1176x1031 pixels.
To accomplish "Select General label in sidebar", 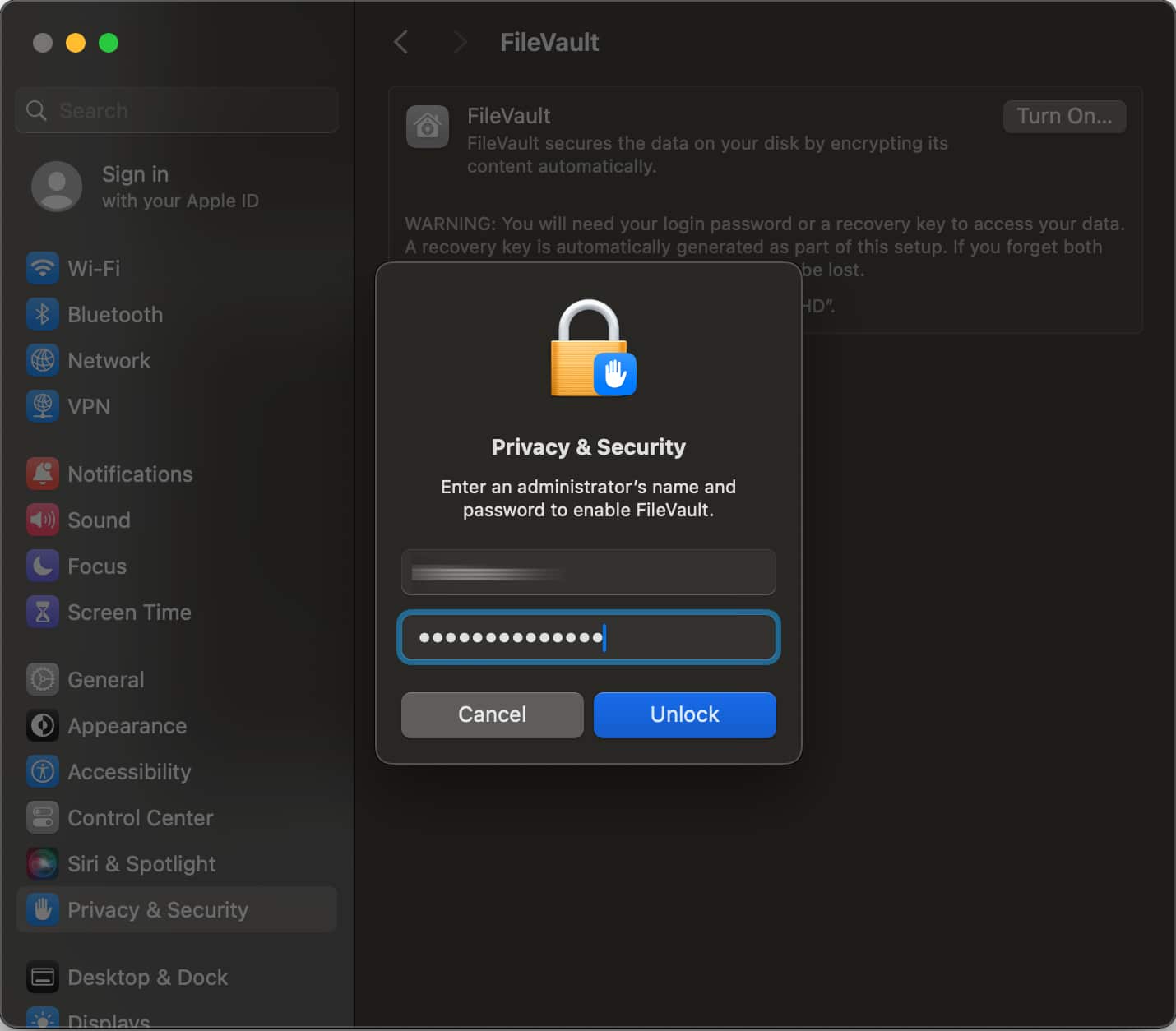I will click(x=106, y=679).
